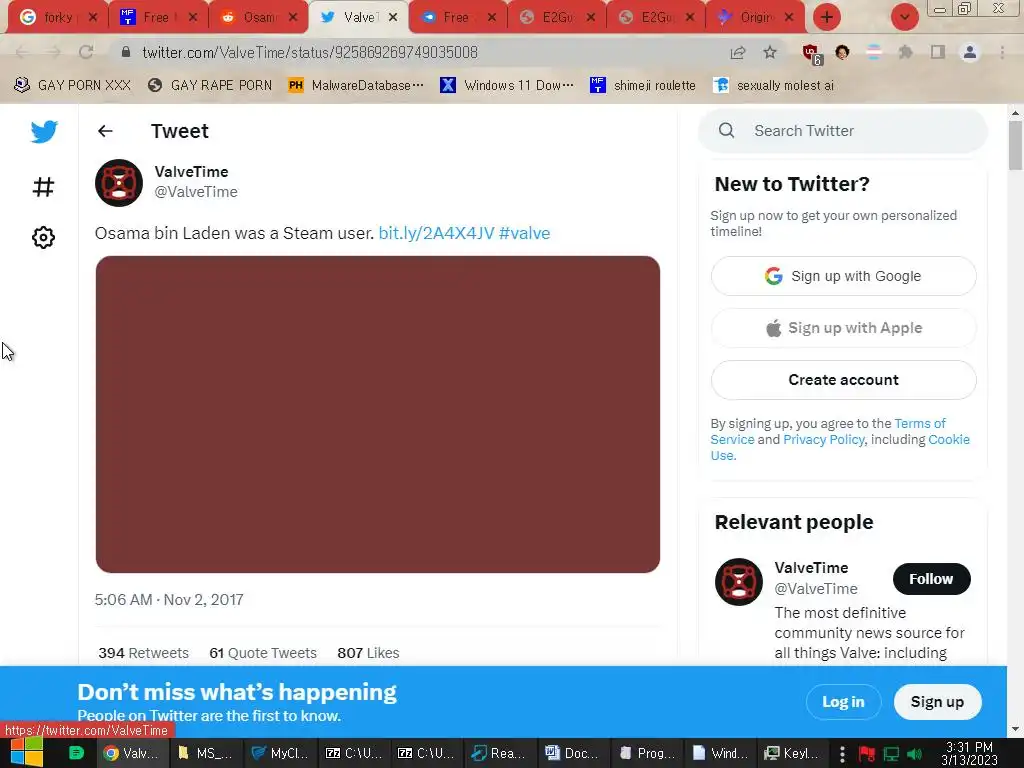The height and width of the screenshot is (768, 1024).
Task: Click the browser forward arrow
Action: [x=54, y=52]
